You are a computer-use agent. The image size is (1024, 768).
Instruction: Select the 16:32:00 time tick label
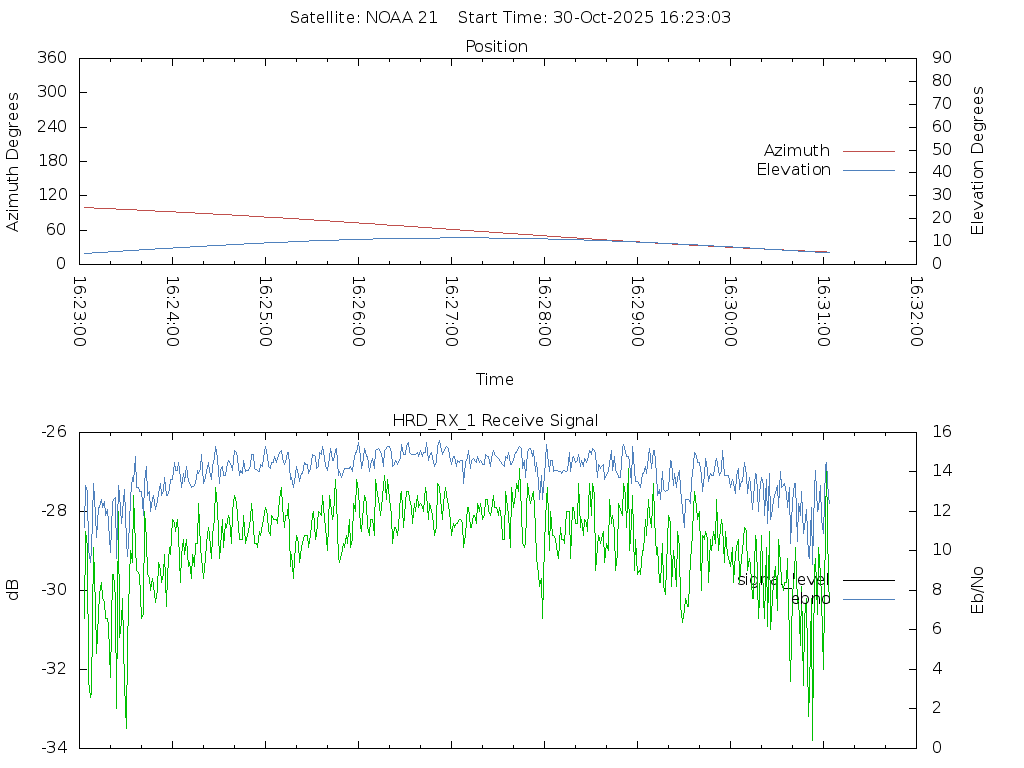tap(916, 311)
